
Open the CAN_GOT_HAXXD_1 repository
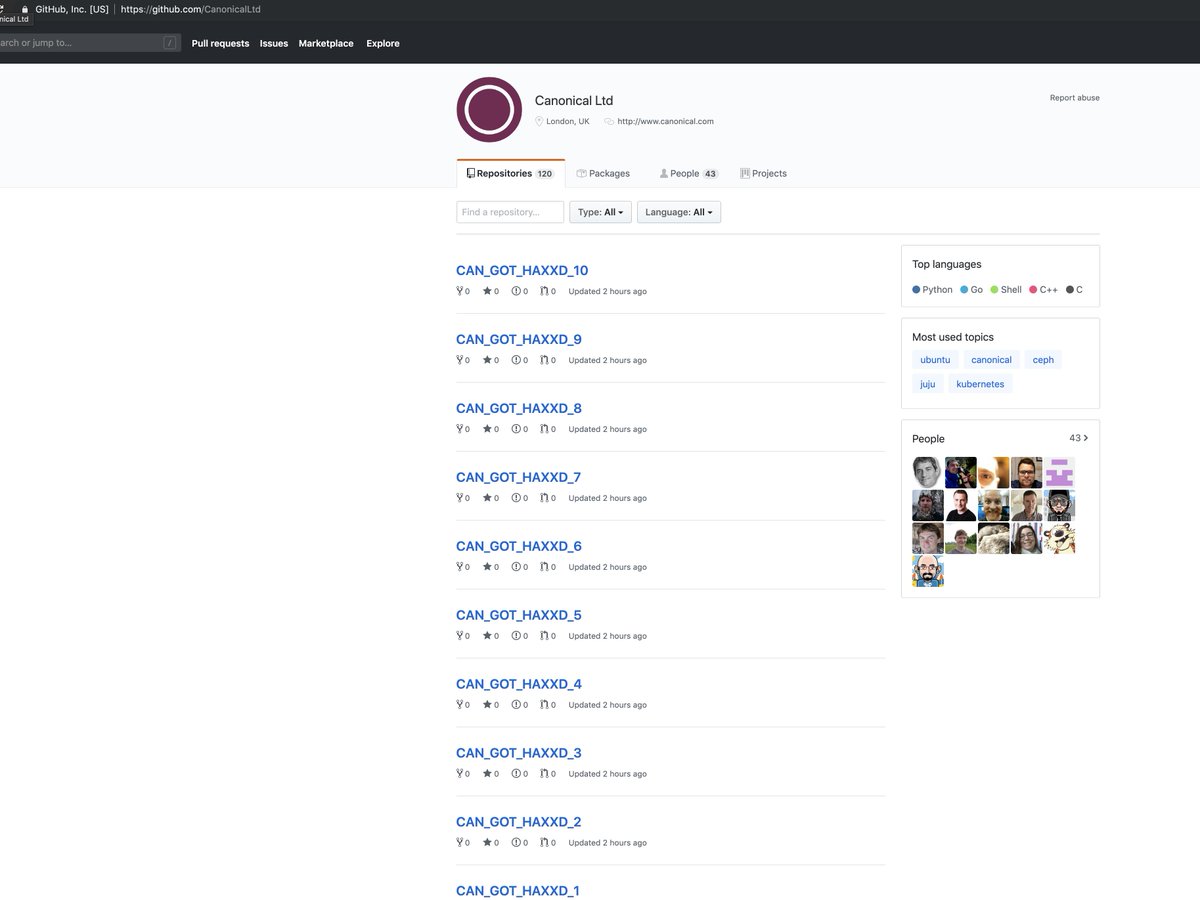(517, 891)
